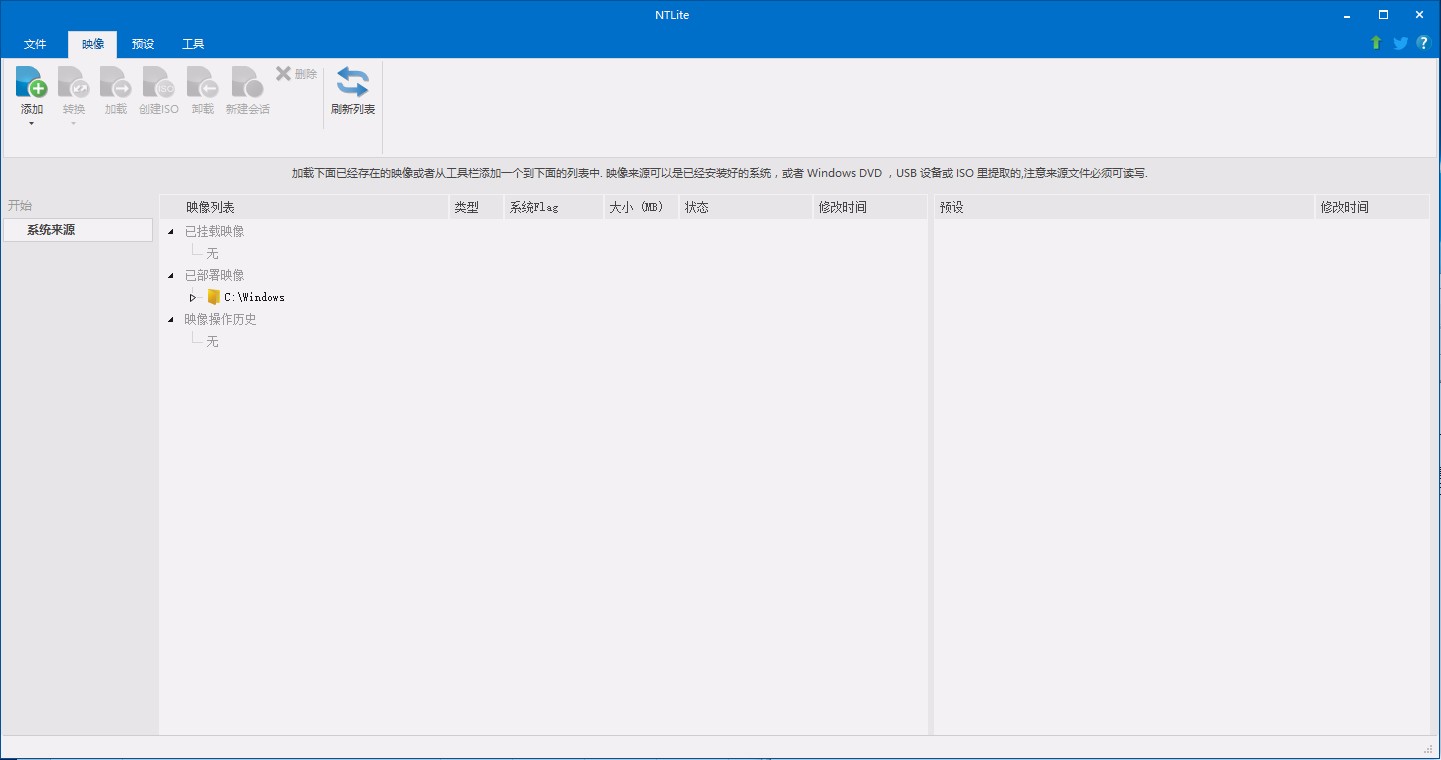The width and height of the screenshot is (1441, 760).
Task: Open the dropdown arrow under 添加
Action: click(x=32, y=124)
